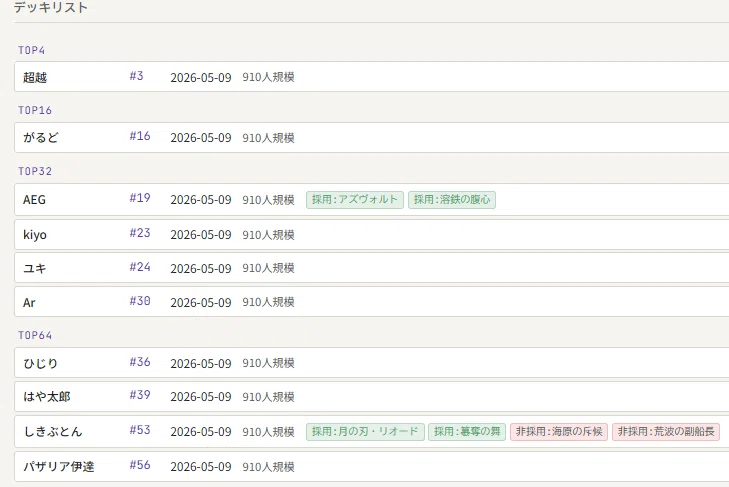Click rank #3 in 超越 row
Viewport: 729px width, 487px height.
coord(136,76)
